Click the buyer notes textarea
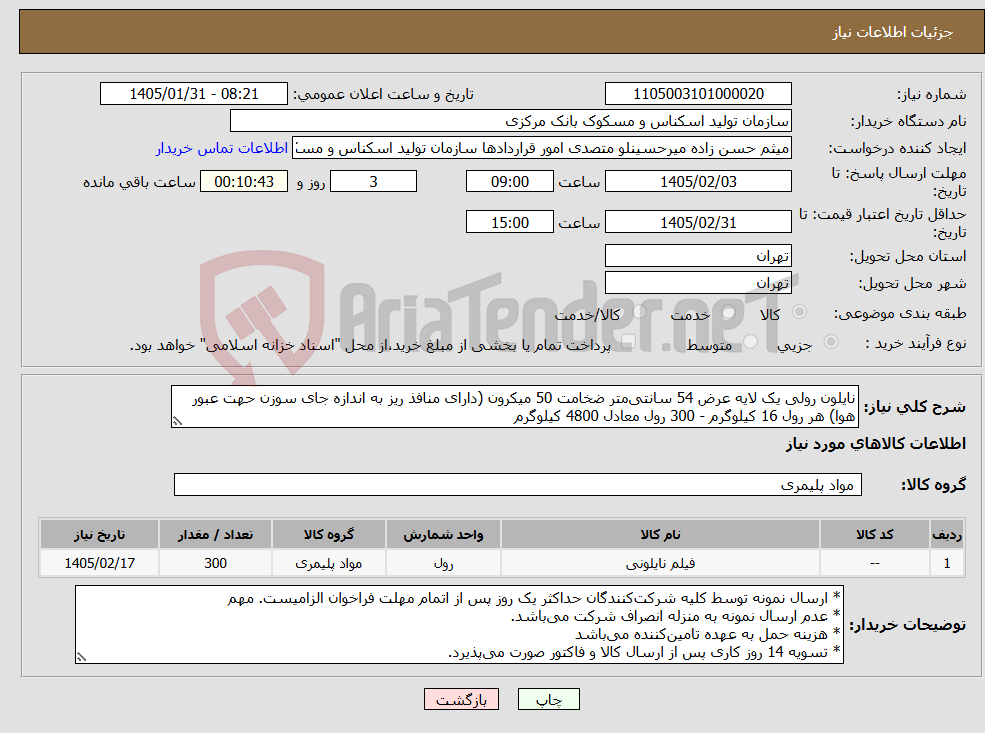Screen dimensions: 985x733 [459, 624]
